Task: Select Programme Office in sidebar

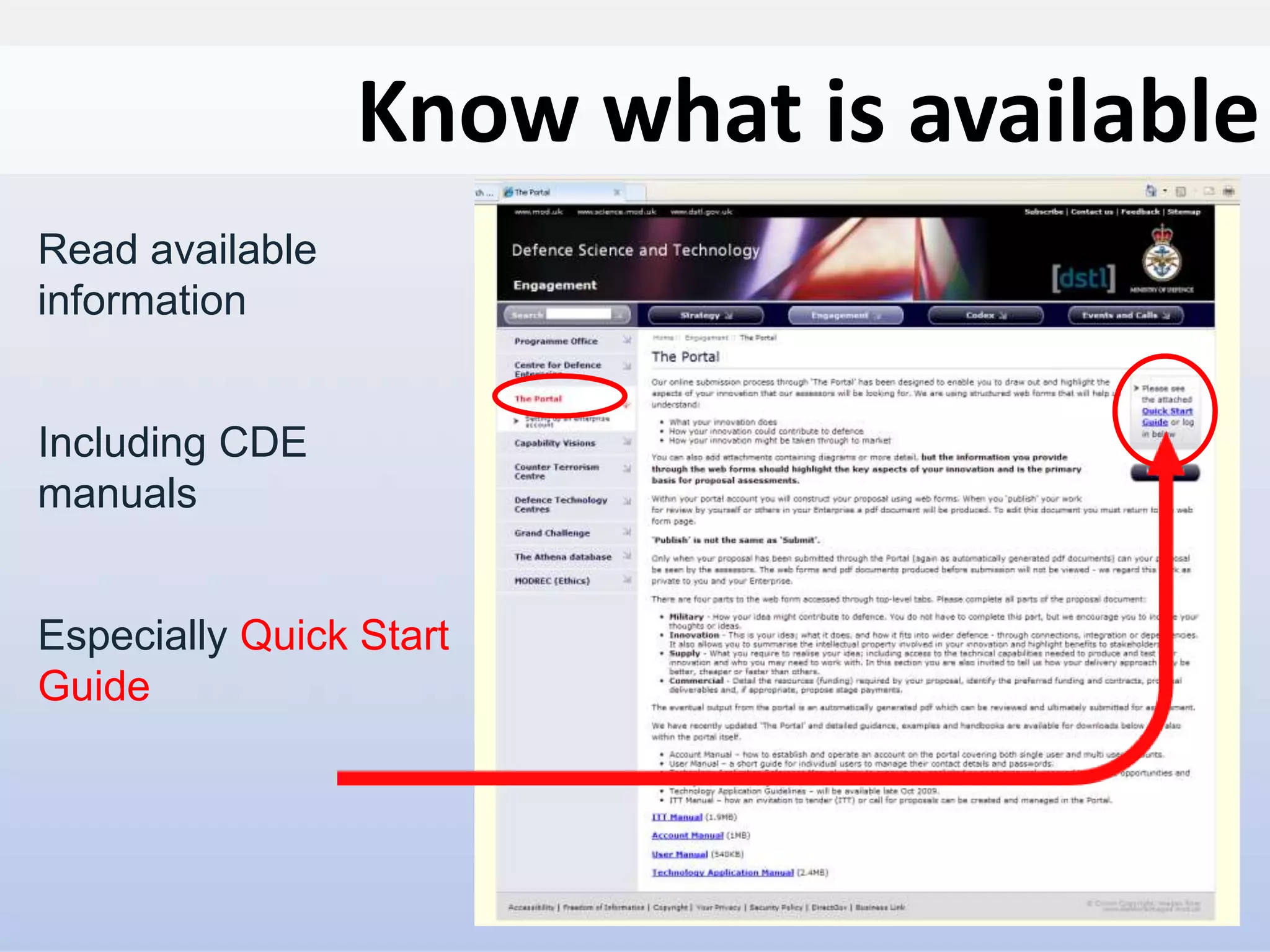Action: click(x=556, y=341)
